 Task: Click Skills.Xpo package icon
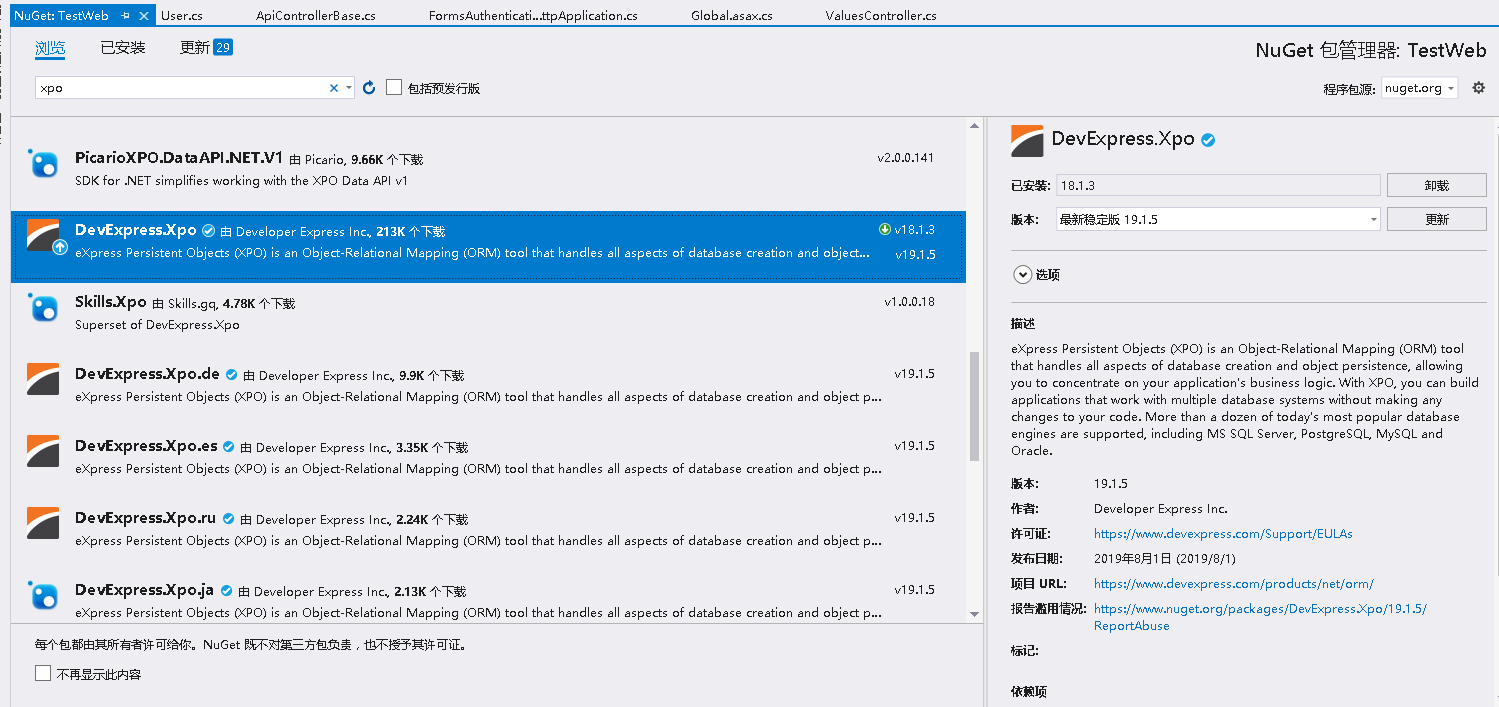pos(44,307)
